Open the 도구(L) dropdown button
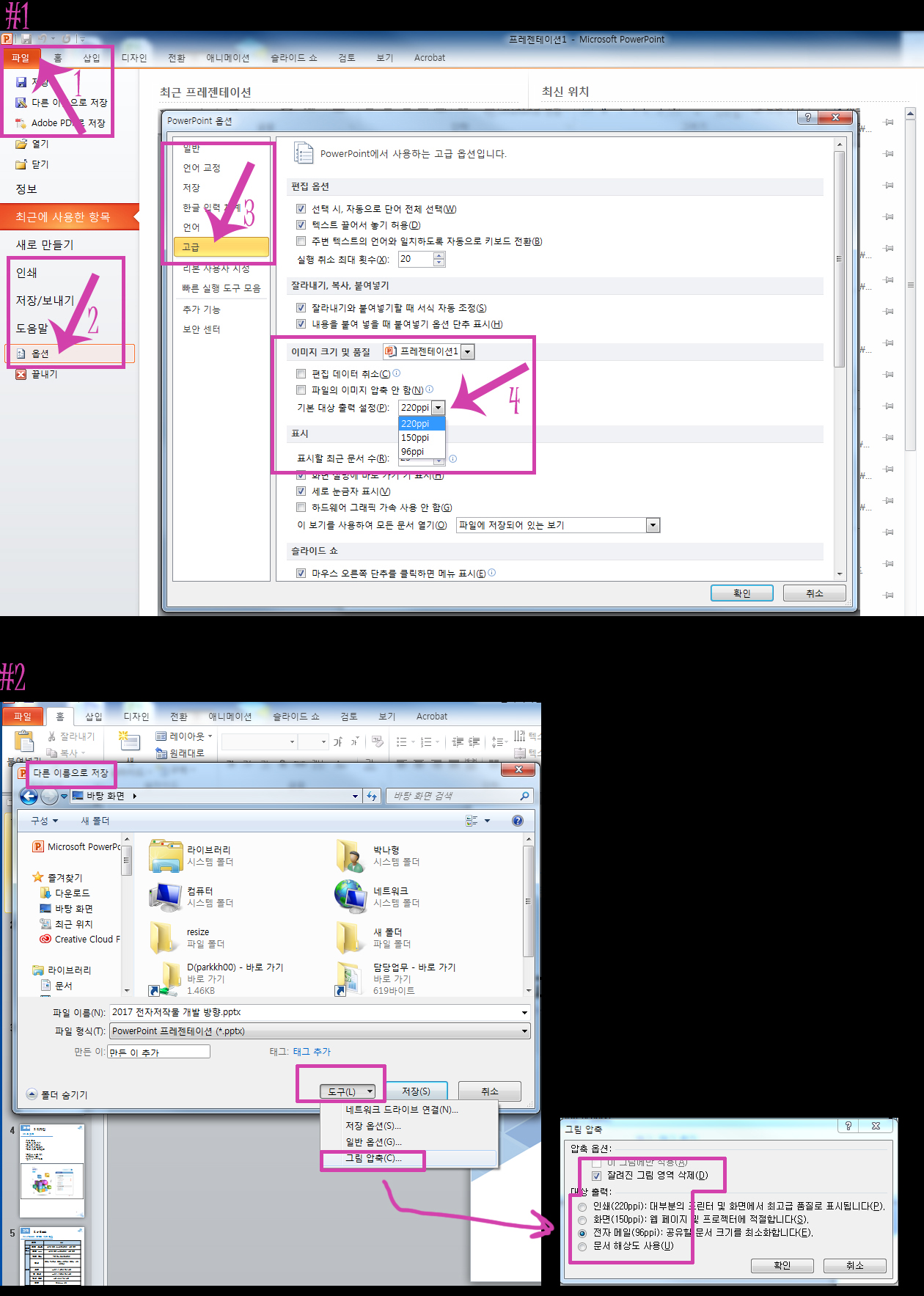 point(348,1091)
